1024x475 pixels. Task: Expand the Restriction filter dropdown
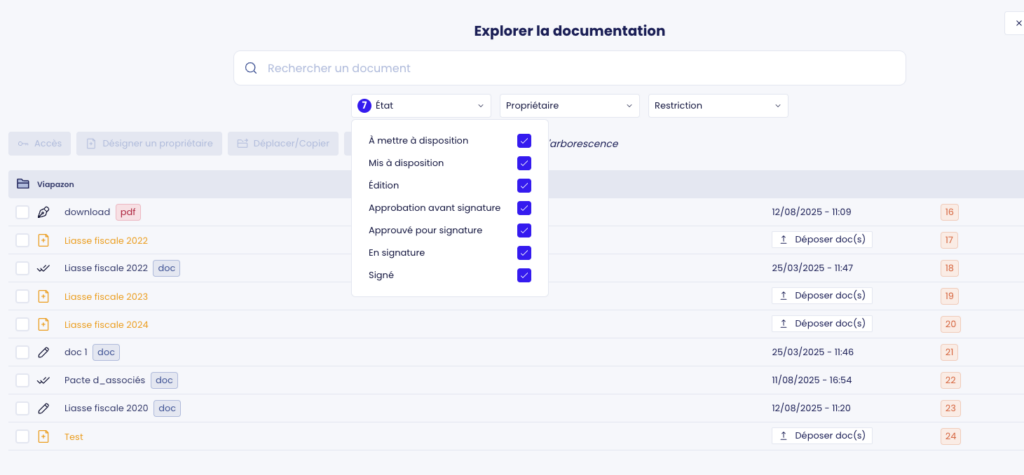(x=718, y=105)
